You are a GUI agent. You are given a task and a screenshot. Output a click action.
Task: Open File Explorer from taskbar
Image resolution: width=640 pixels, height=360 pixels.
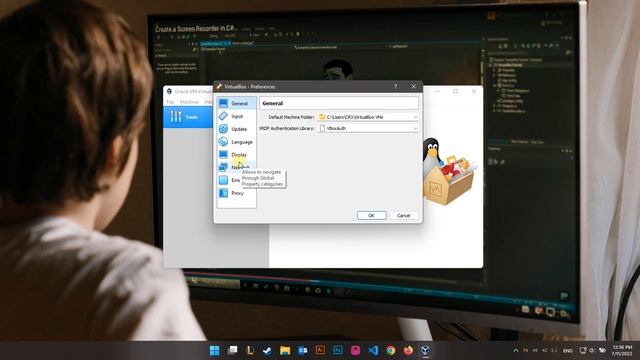[x=285, y=350]
